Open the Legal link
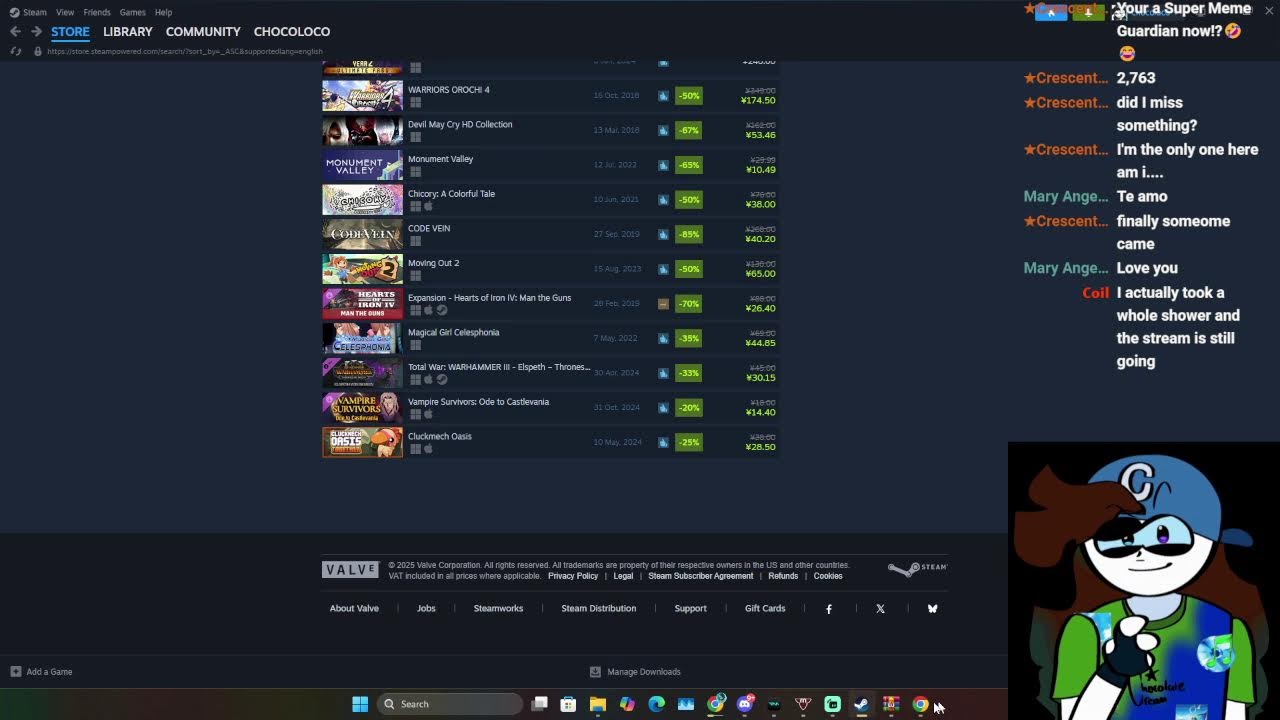The height and width of the screenshot is (720, 1280). [x=623, y=576]
